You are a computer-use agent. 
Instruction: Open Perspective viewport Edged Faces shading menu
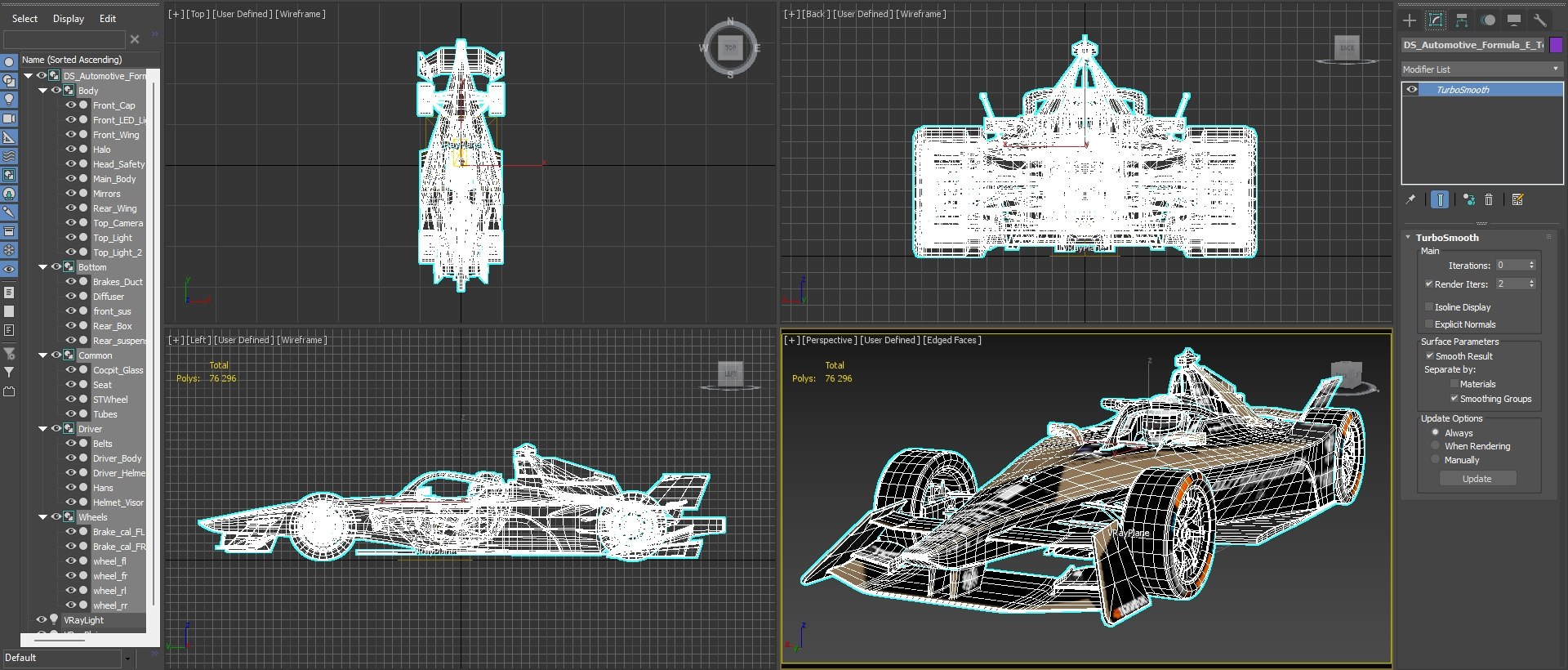click(x=952, y=340)
